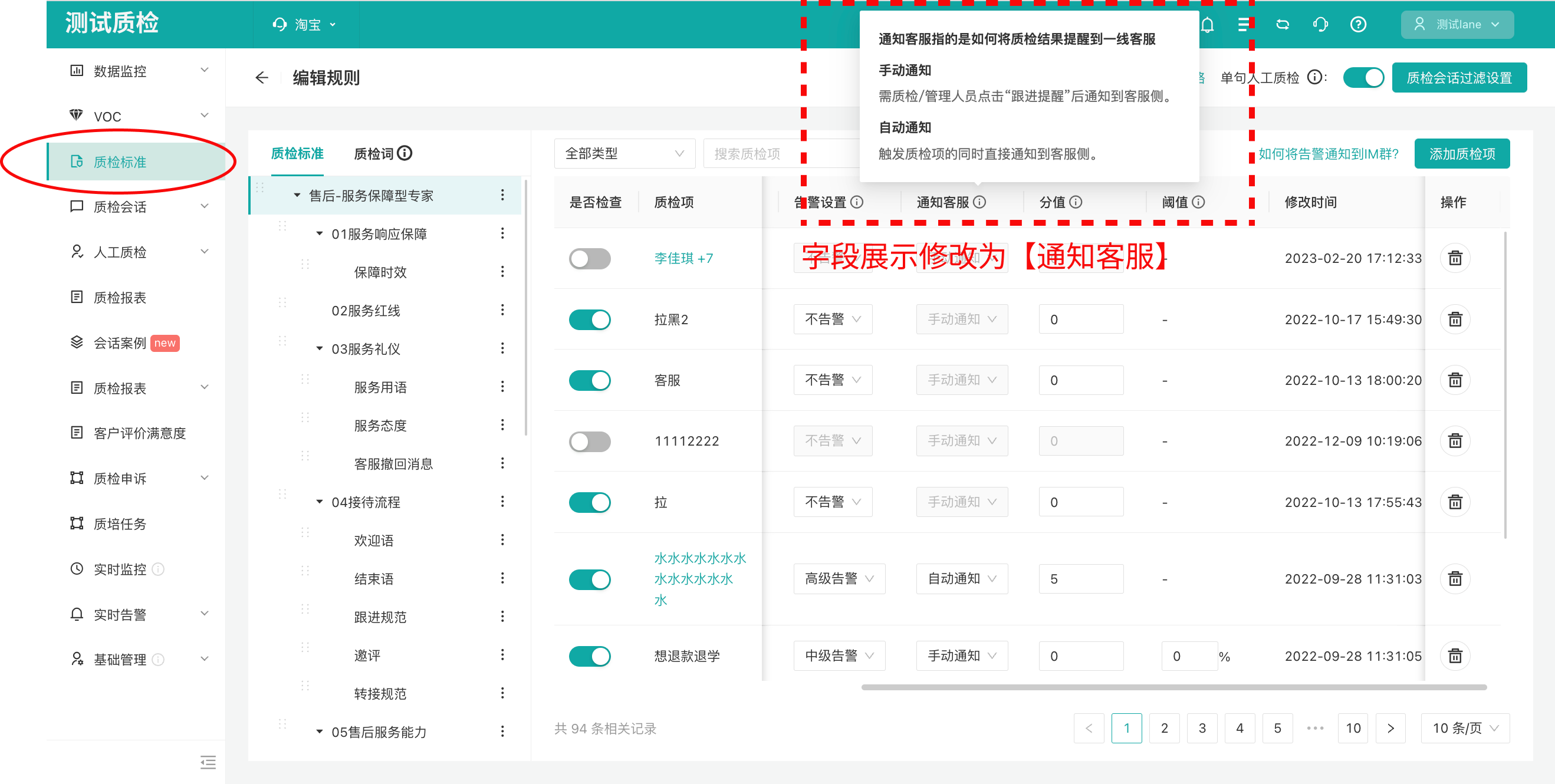The height and width of the screenshot is (784, 1555).
Task: Disable check for 拉 row
Action: tap(590, 502)
